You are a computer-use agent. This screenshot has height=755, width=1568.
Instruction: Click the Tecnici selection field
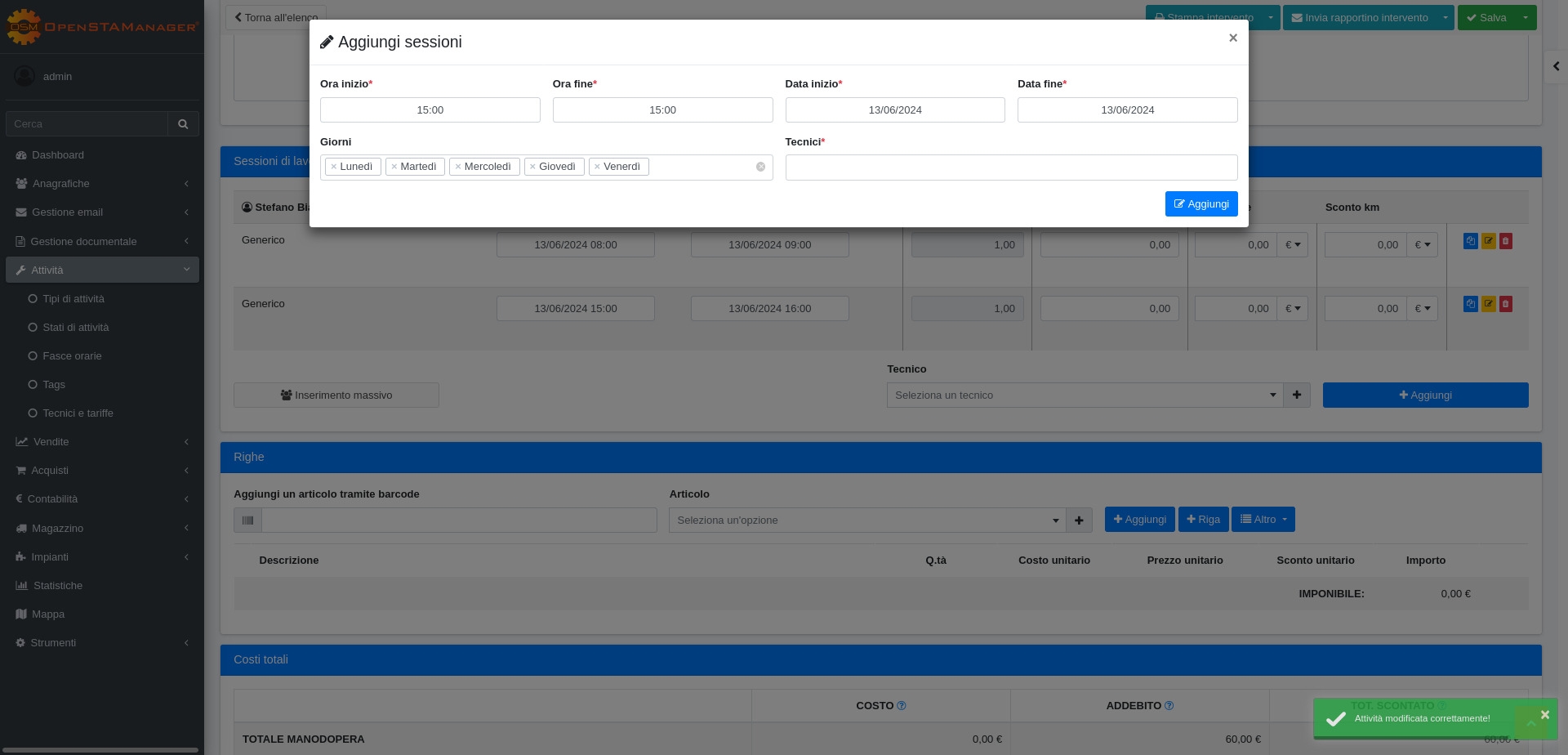point(1010,168)
